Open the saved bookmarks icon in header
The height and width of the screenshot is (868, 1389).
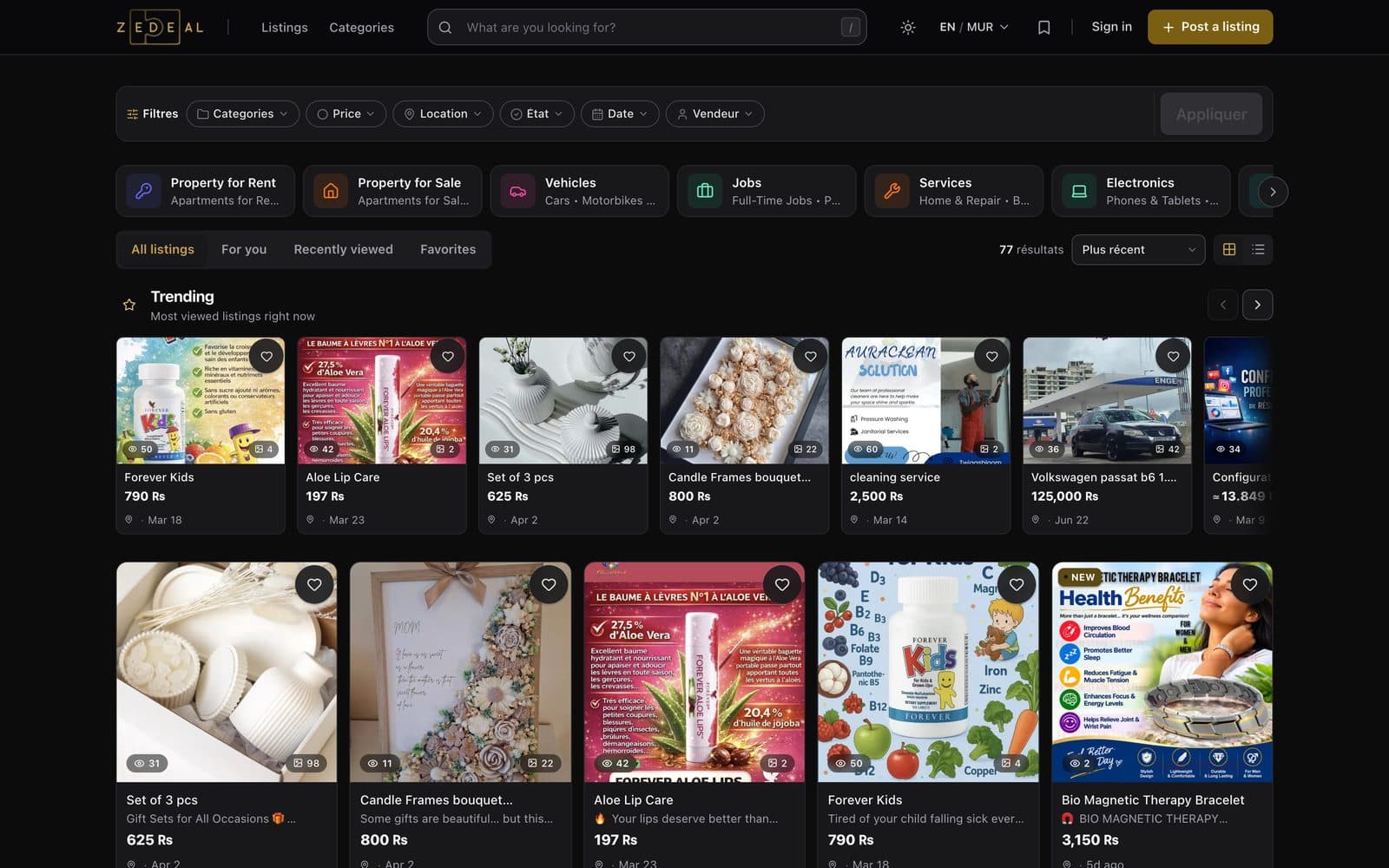pos(1043,27)
